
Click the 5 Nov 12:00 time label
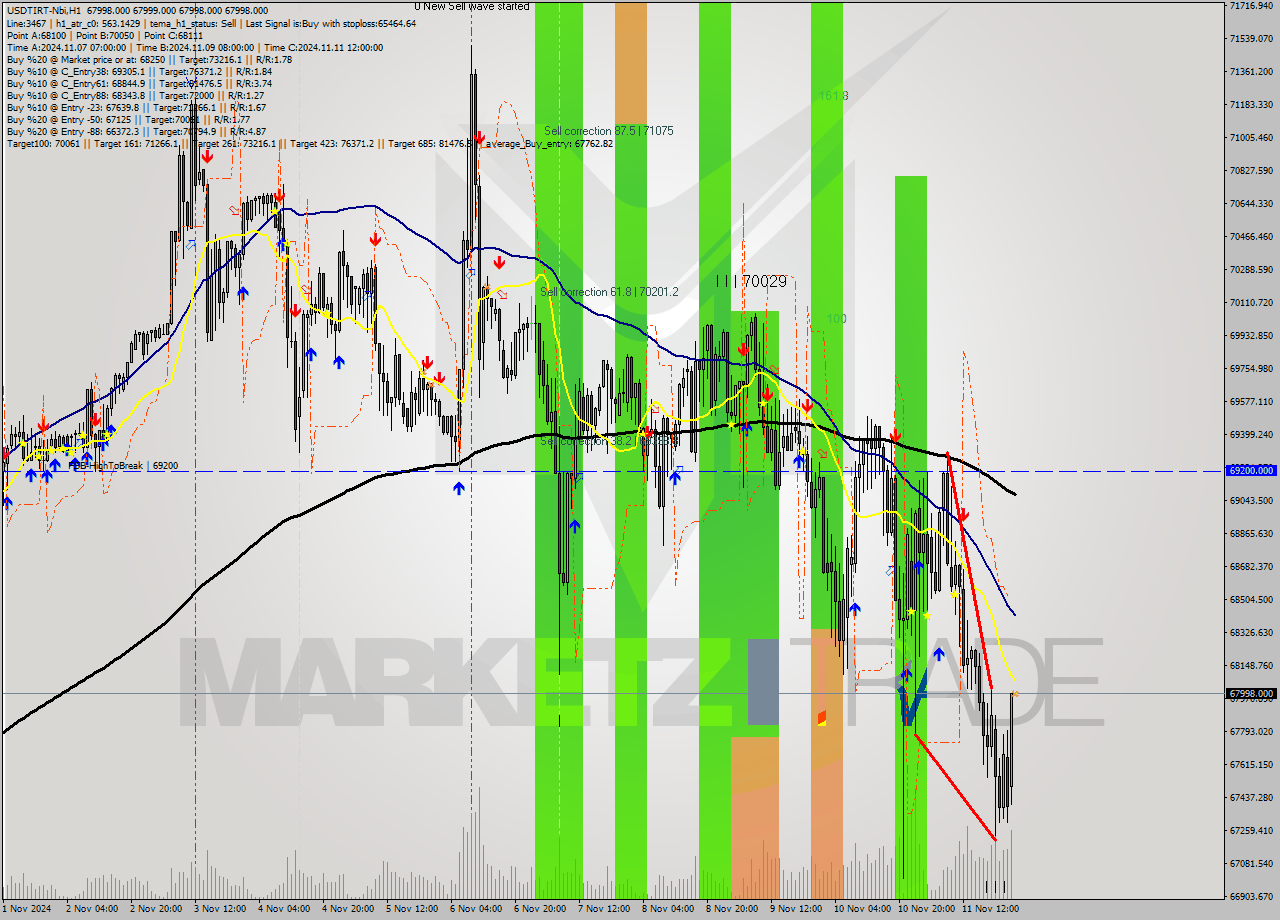[x=413, y=909]
